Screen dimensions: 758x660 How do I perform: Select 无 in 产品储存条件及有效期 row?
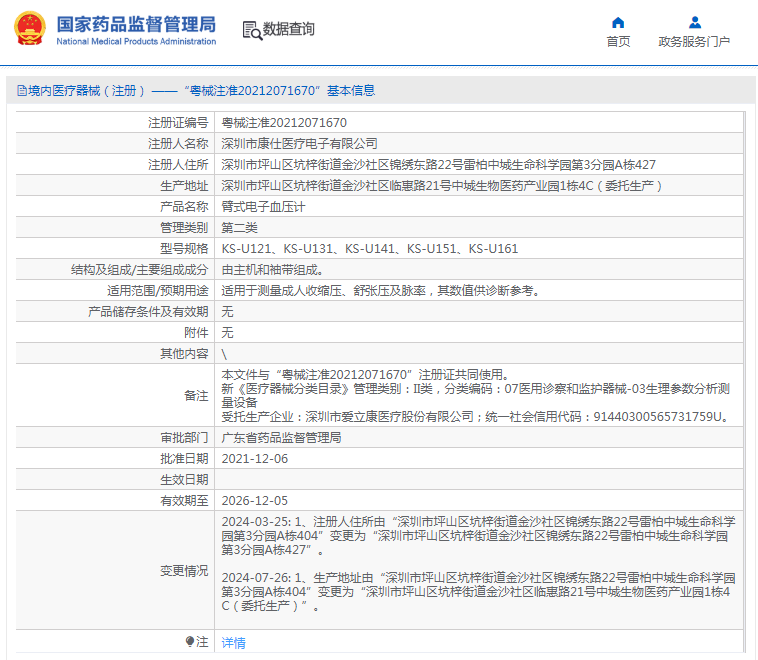pos(227,312)
